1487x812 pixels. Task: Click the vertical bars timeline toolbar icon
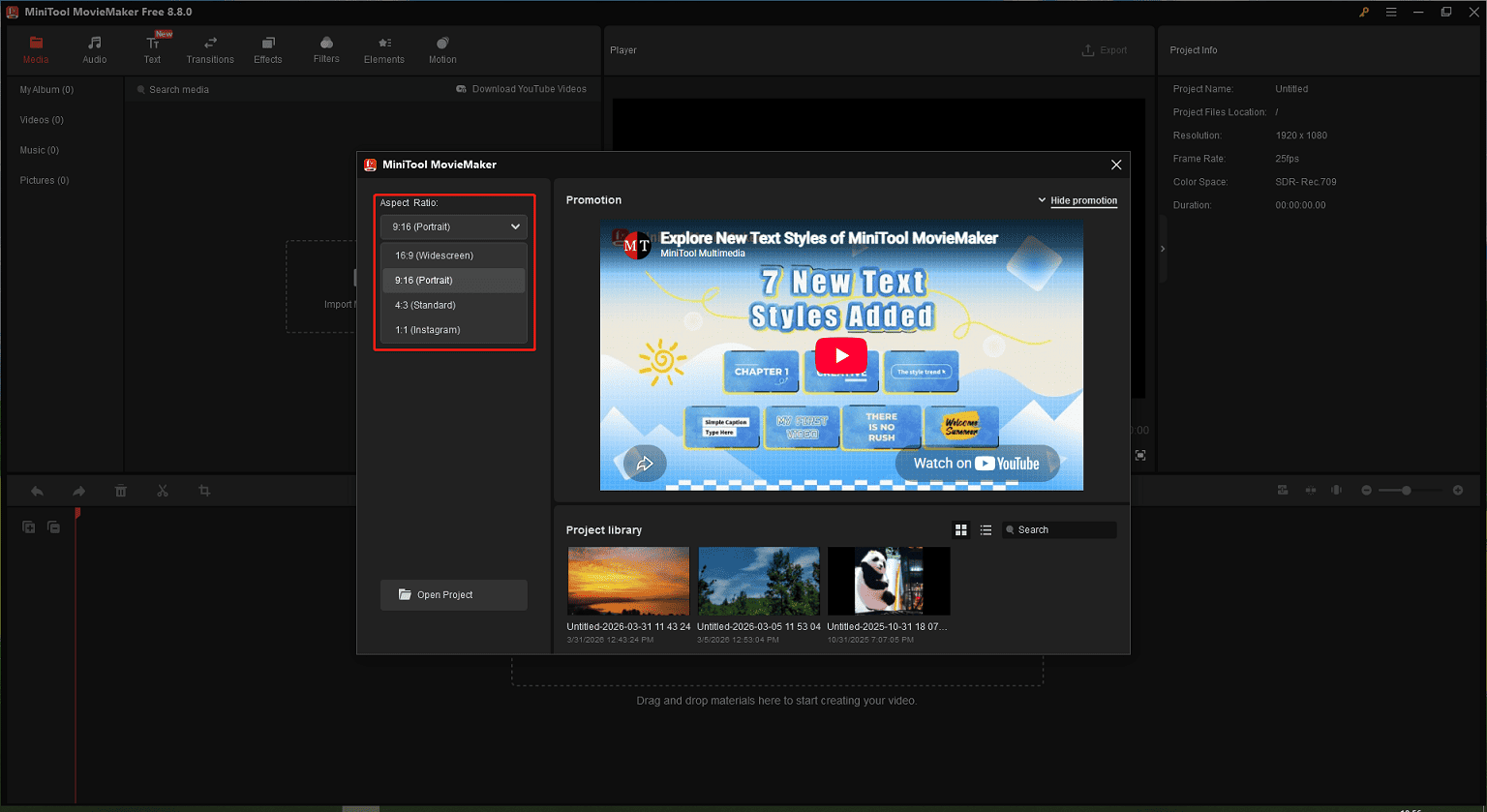(x=1337, y=491)
